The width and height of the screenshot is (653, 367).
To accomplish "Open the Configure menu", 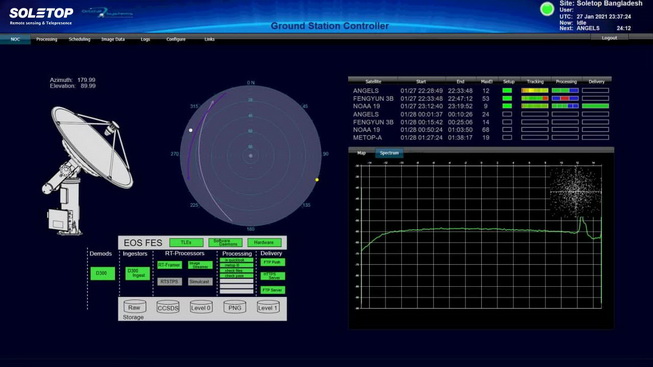I will 176,39.
